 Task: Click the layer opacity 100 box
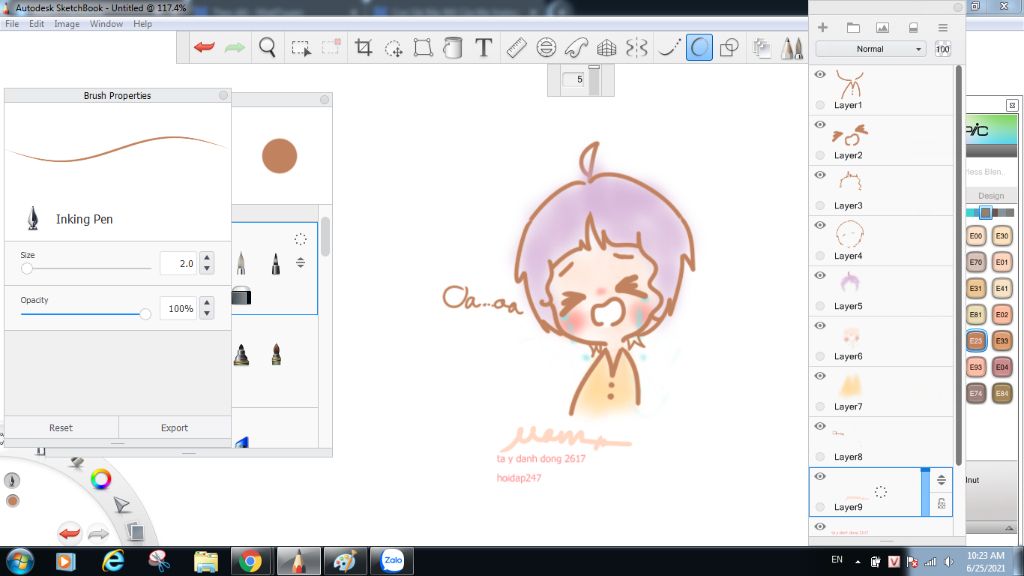942,49
